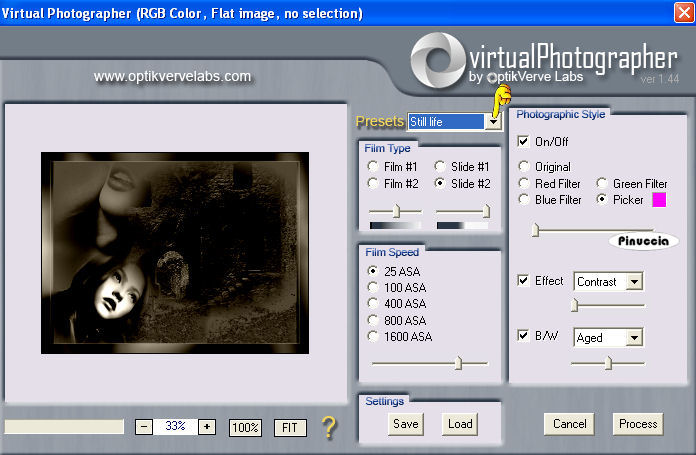
Task: Select the Film #1 radio button
Action: pos(373,166)
